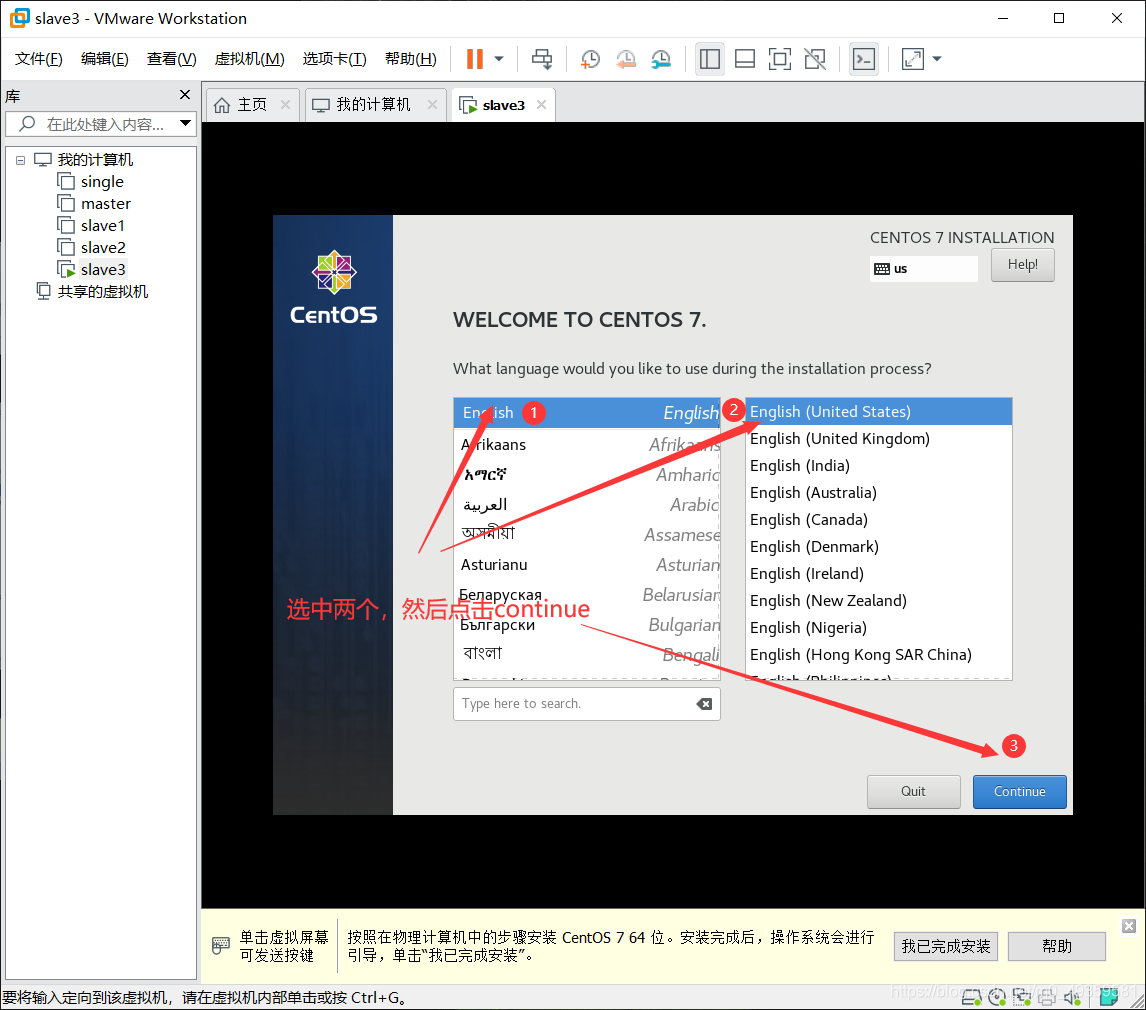
Task: Click the 帮助 button in install bar
Action: click(1057, 946)
